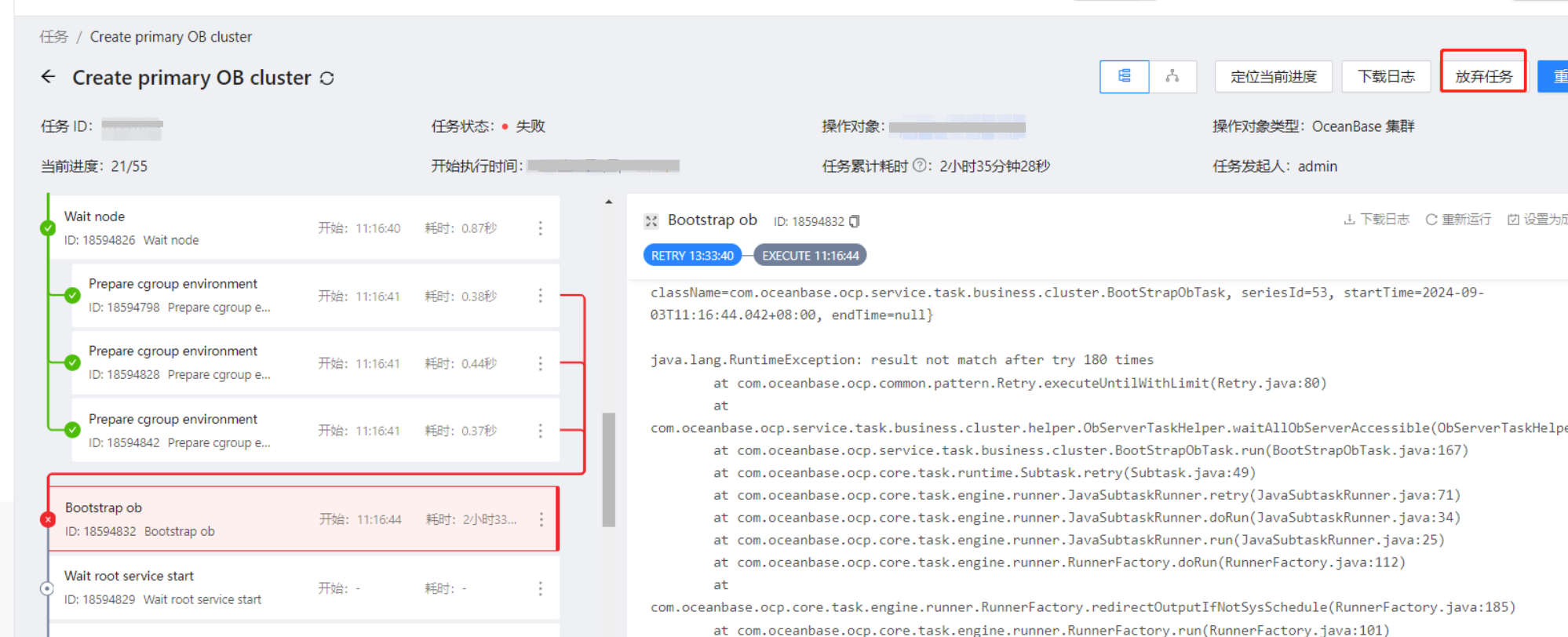Open more options for Wait root service start
The height and width of the screenshot is (637, 1568).
pos(541,588)
